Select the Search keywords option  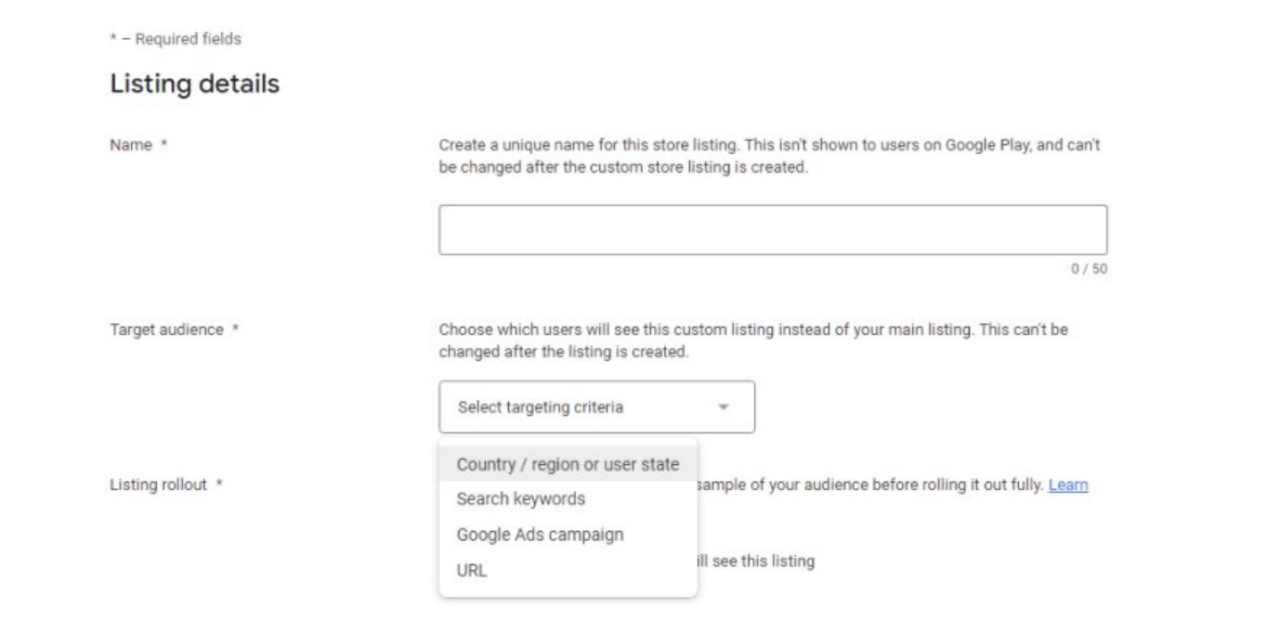point(521,498)
